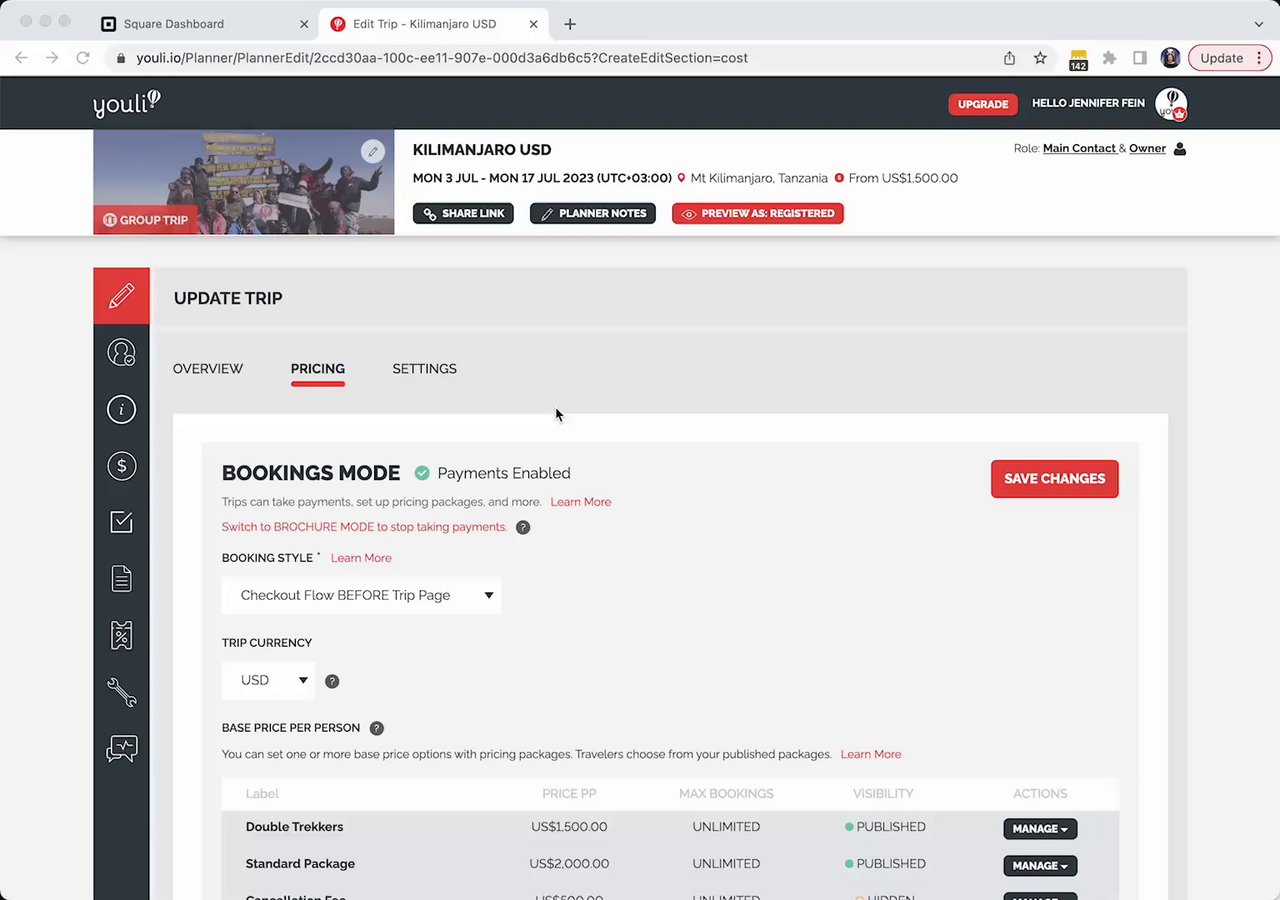Open the document sidebar icon

121,578
